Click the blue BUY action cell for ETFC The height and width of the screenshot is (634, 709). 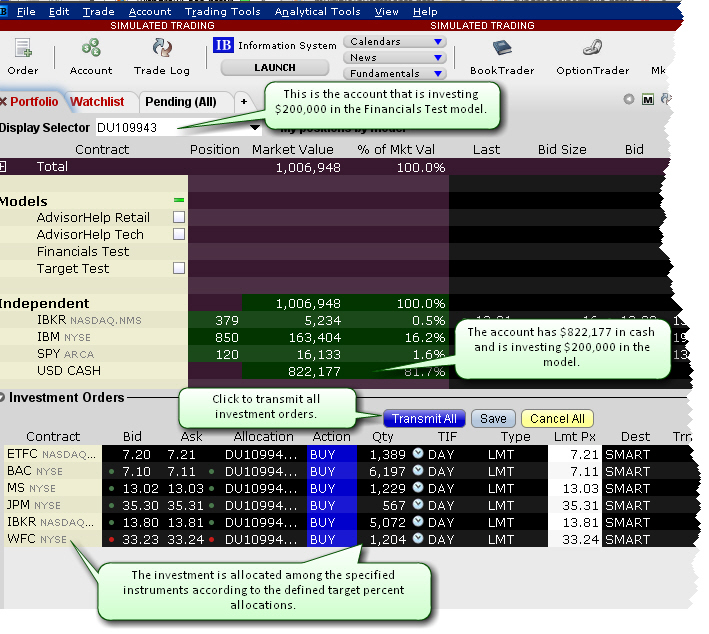331,454
